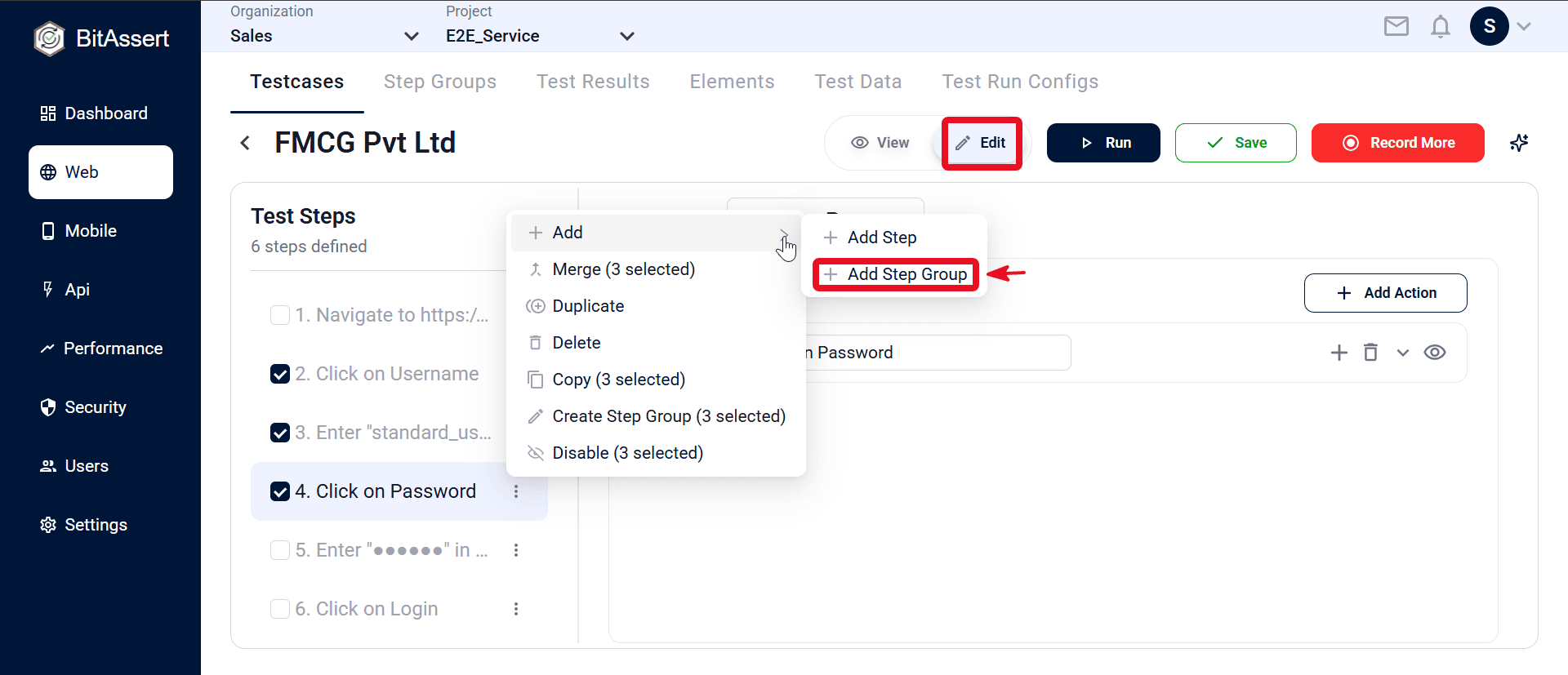The height and width of the screenshot is (675, 1568).
Task: Click the plus icon in the Password action row
Action: click(1339, 353)
